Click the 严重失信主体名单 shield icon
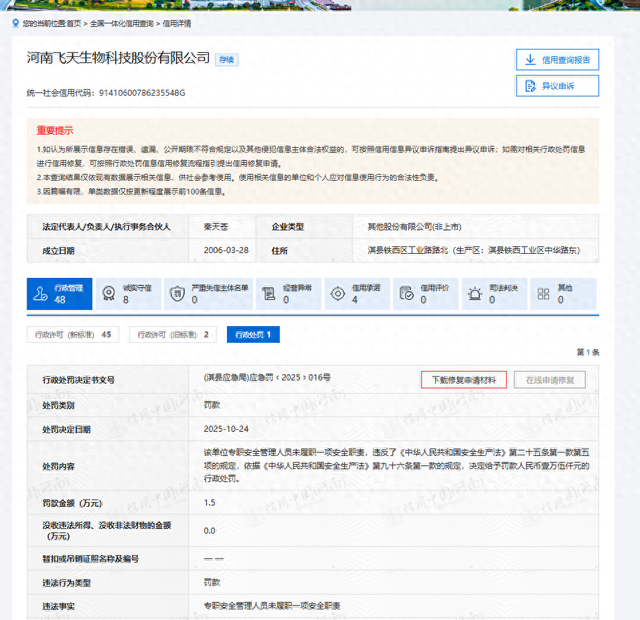Image resolution: width=640 pixels, height=620 pixels. coord(177,294)
